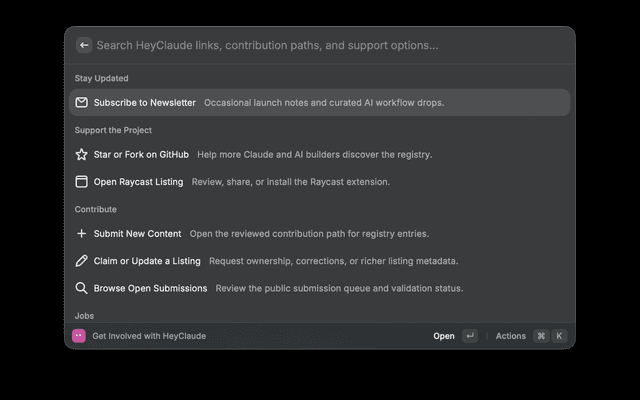This screenshot has height=400, width=640.
Task: Click the pink HeyClaude extension icon
Action: coord(79,336)
